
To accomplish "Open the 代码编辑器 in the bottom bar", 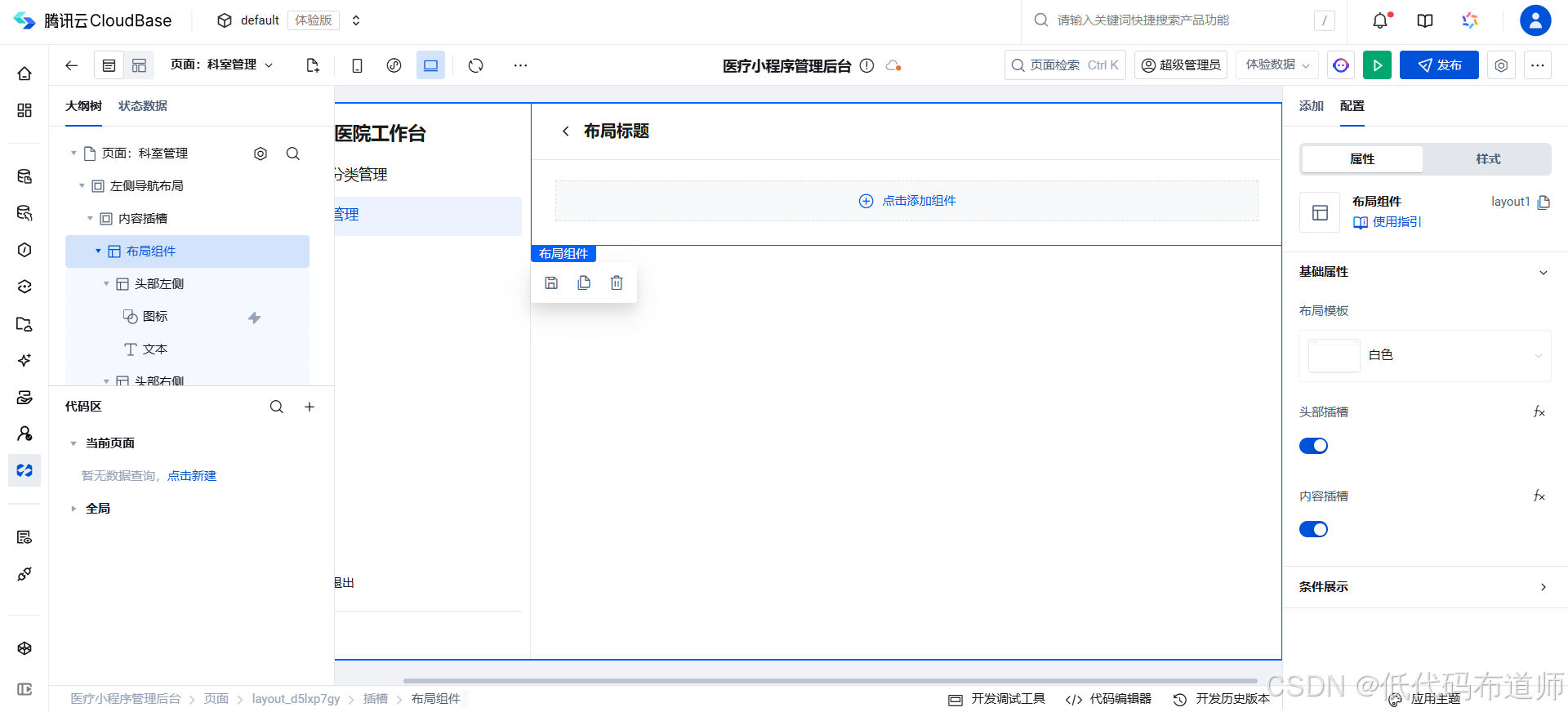I will [x=1109, y=699].
